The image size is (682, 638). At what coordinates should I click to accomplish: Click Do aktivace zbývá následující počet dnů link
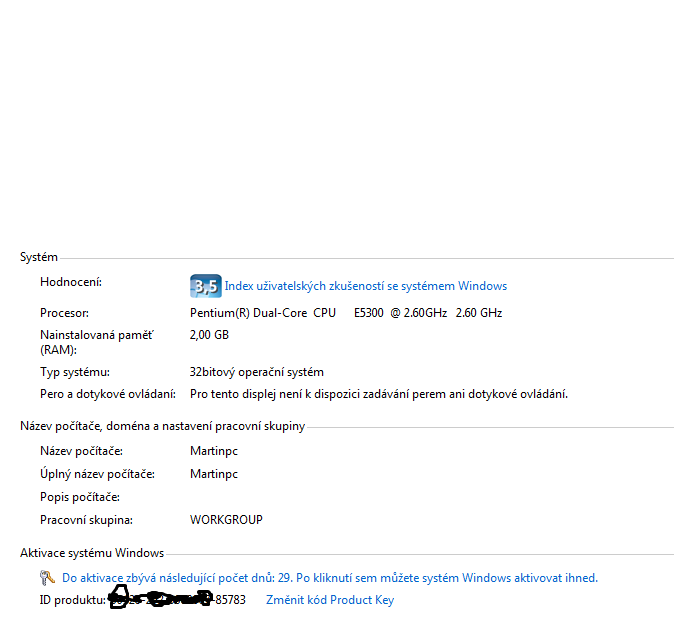330,578
